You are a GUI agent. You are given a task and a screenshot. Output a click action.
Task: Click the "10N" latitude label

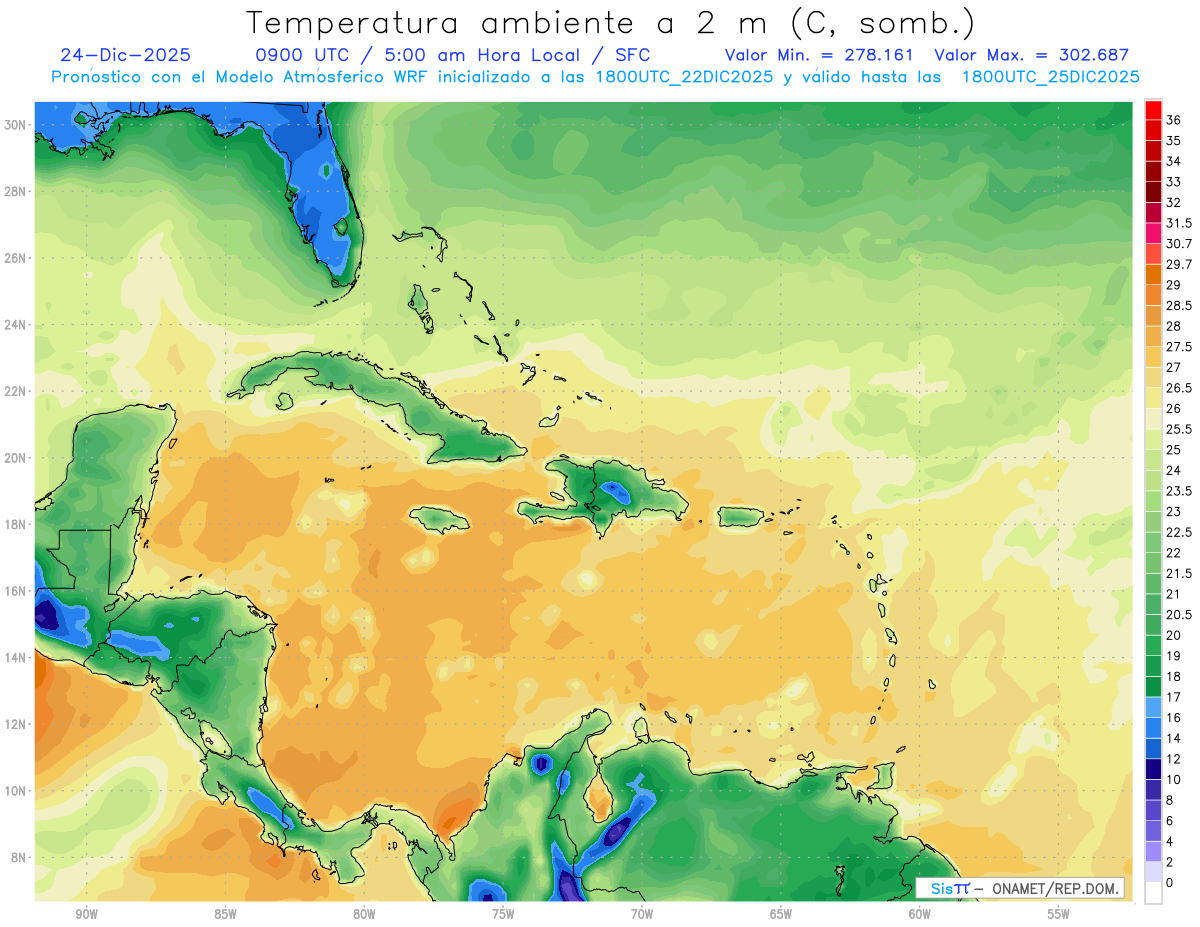[16, 791]
